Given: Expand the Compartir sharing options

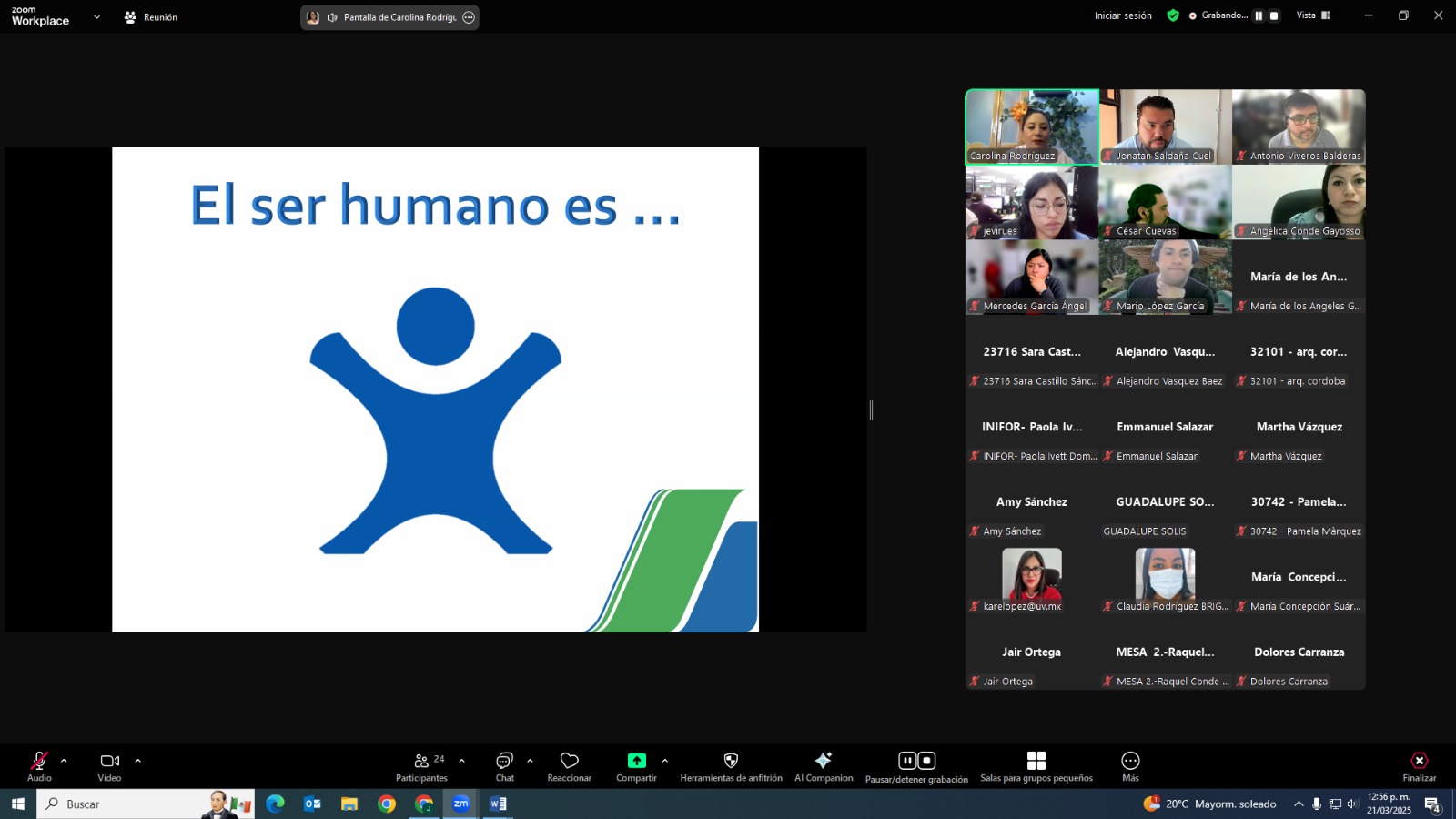Looking at the screenshot, I should click(x=665, y=760).
